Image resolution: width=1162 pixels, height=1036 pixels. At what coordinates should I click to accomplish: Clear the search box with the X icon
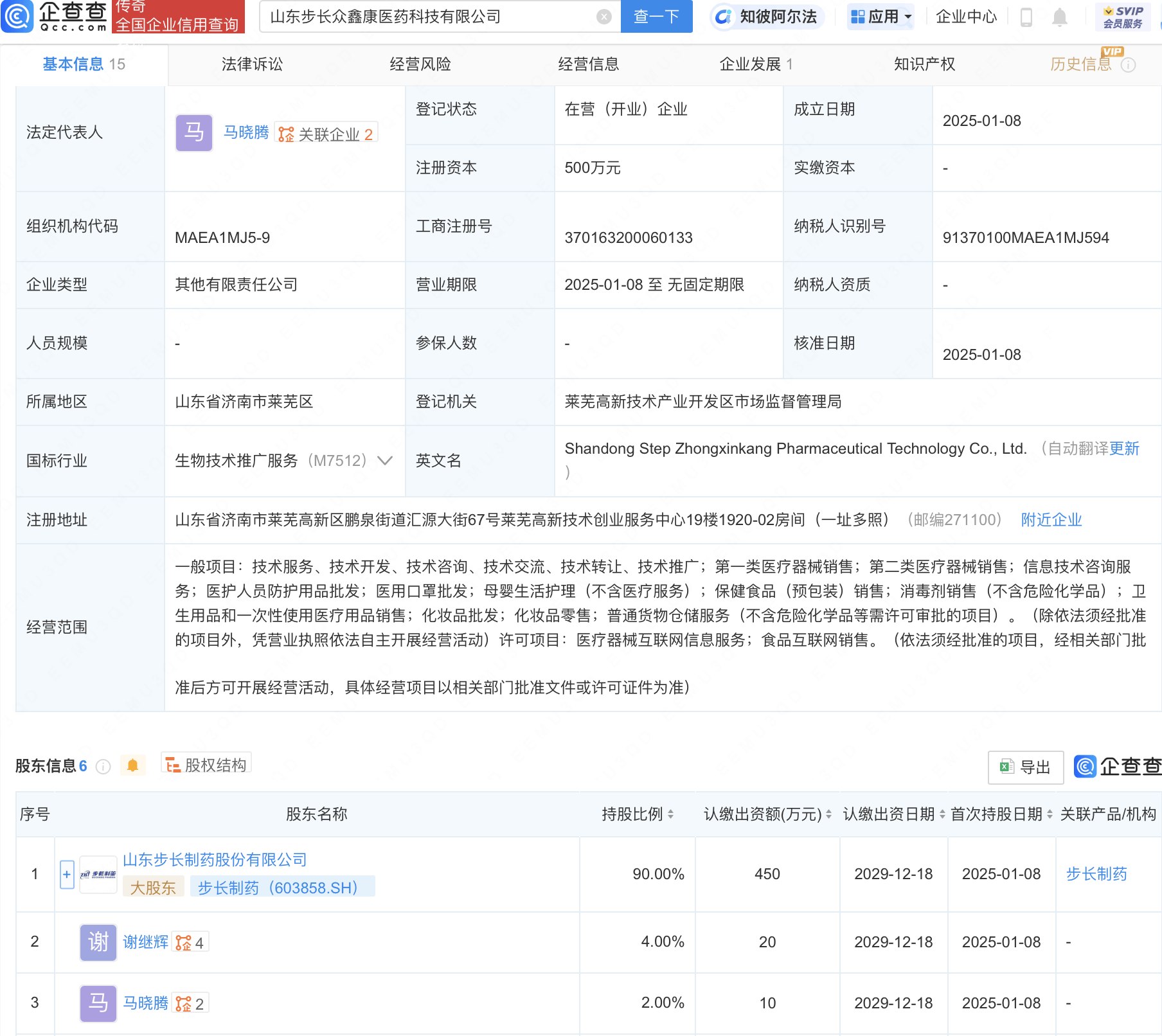click(603, 17)
